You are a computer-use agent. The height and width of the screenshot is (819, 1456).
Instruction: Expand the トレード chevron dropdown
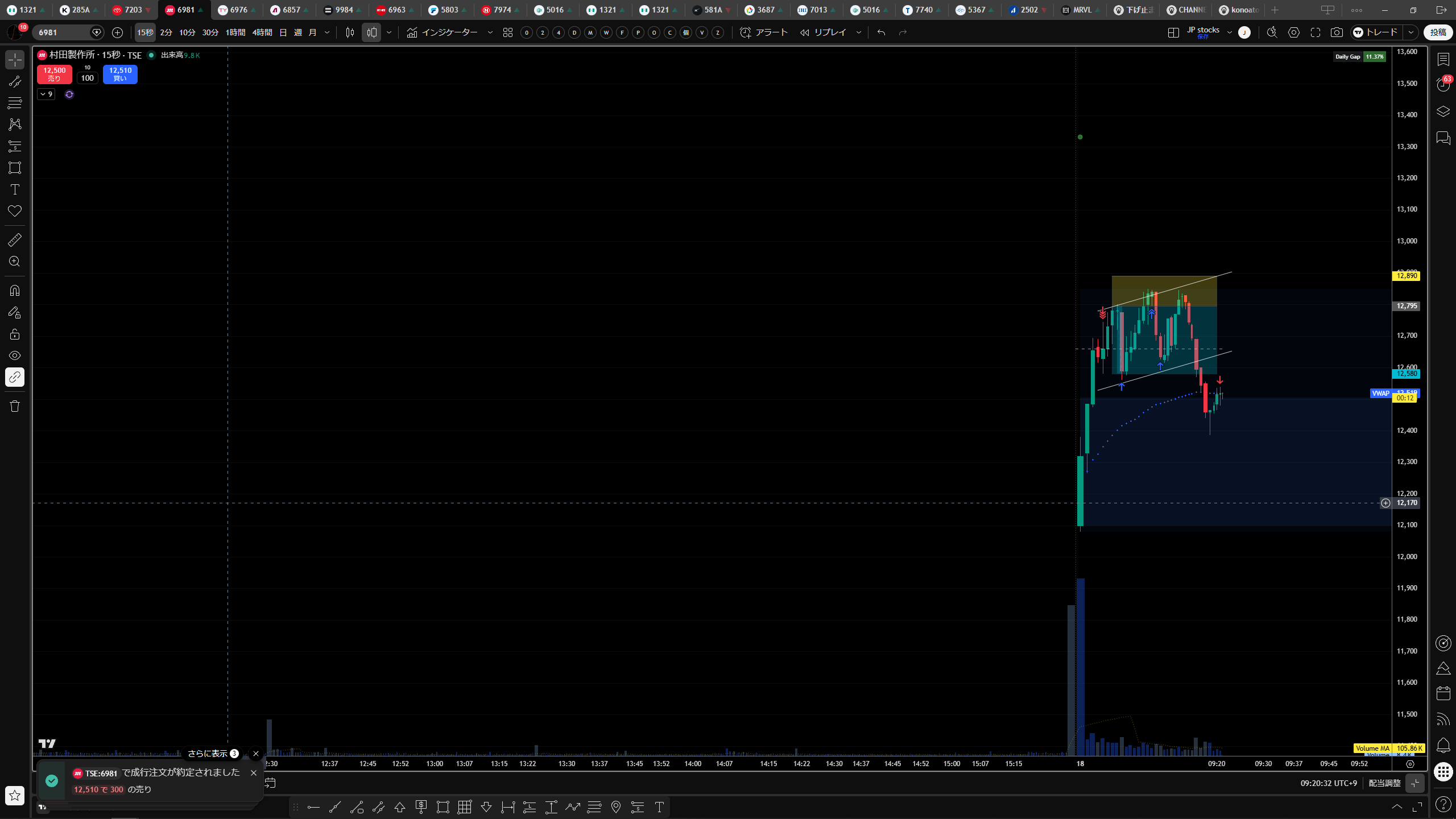[x=1411, y=33]
